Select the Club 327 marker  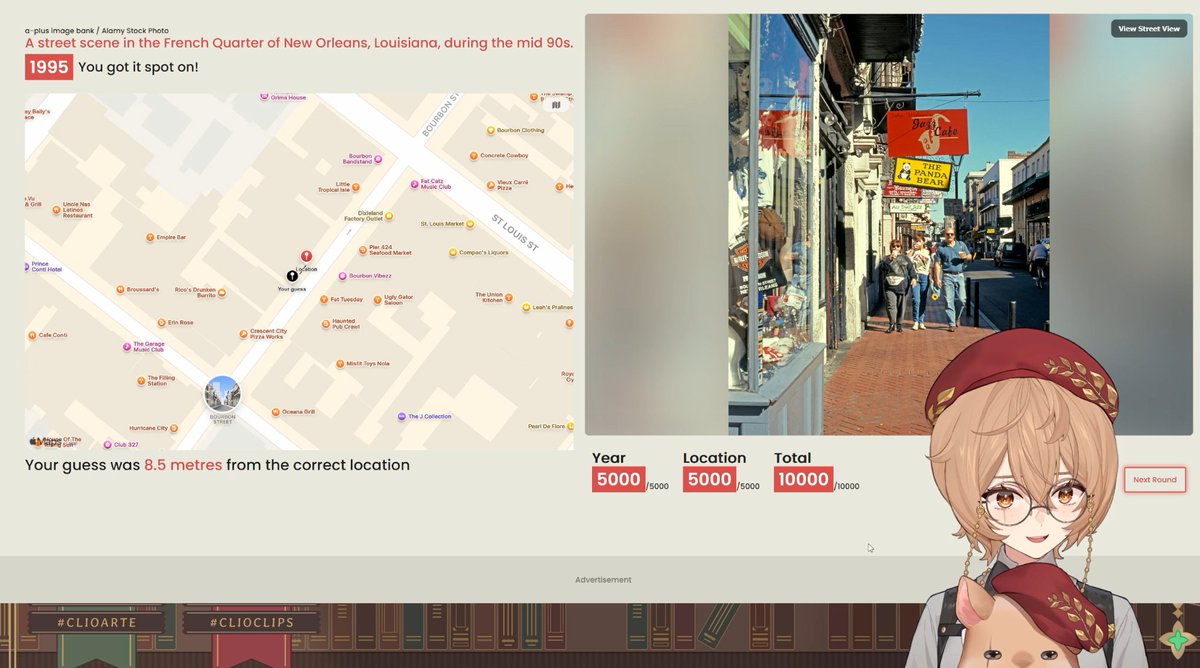107,444
